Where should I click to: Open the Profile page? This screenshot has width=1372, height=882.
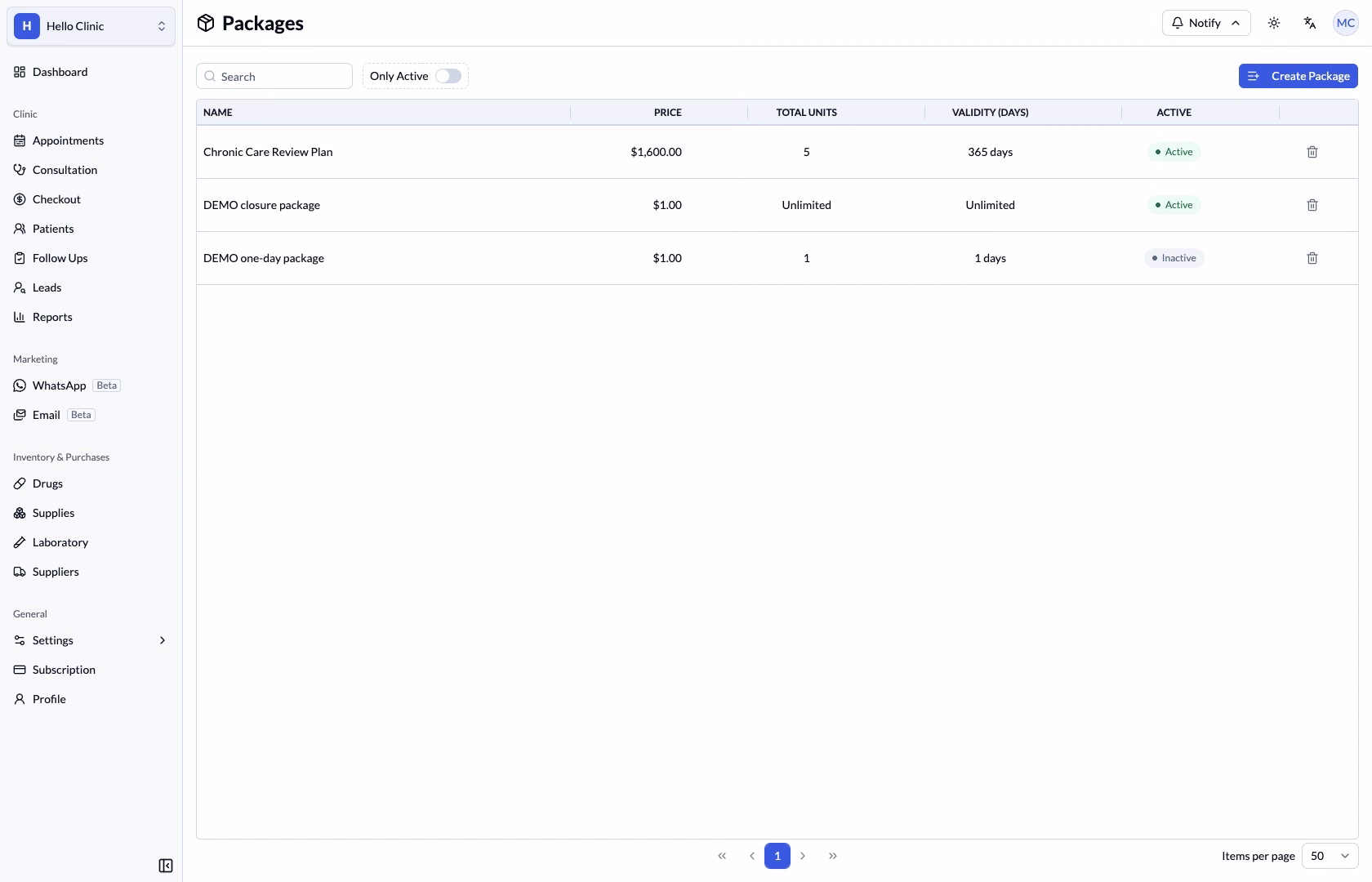tap(91, 699)
